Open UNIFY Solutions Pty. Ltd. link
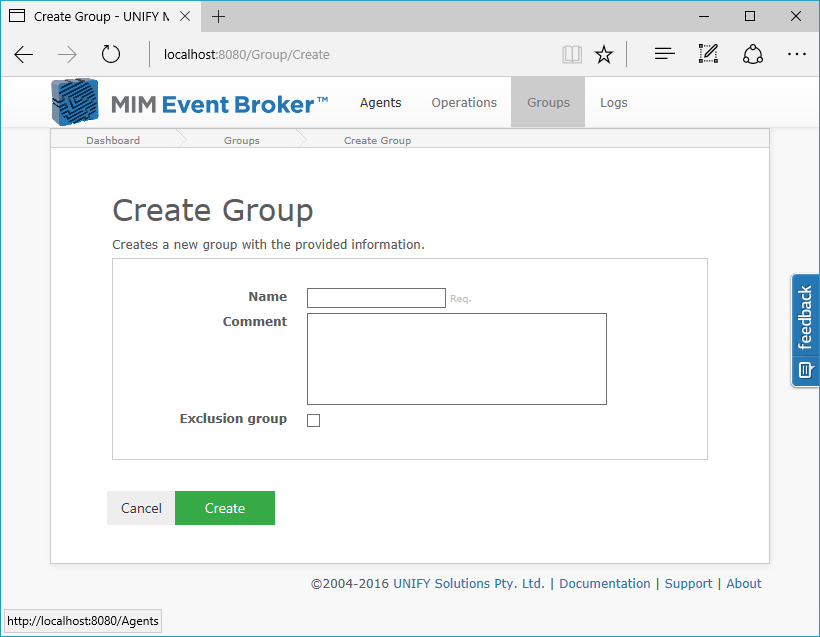Screen dimensions: 820x637 (x=469, y=583)
